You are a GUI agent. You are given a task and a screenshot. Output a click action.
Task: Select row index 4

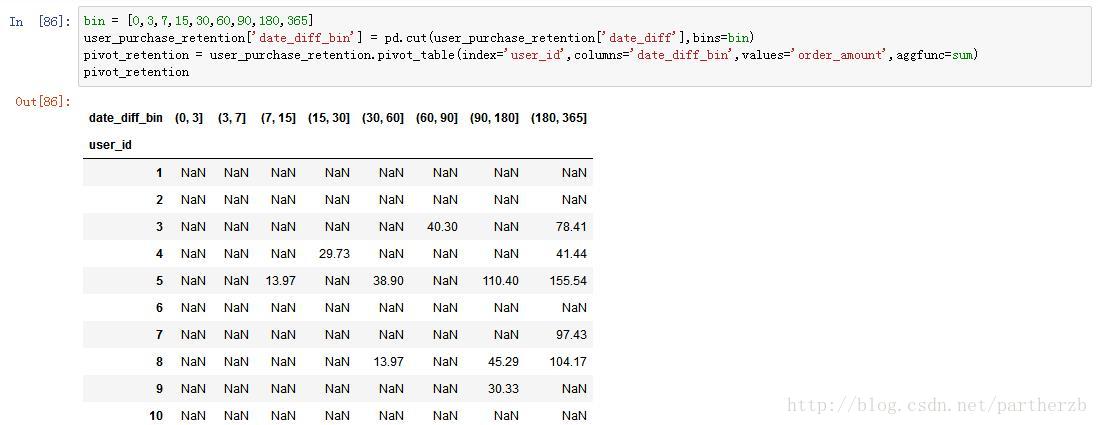pyautogui.click(x=160, y=254)
